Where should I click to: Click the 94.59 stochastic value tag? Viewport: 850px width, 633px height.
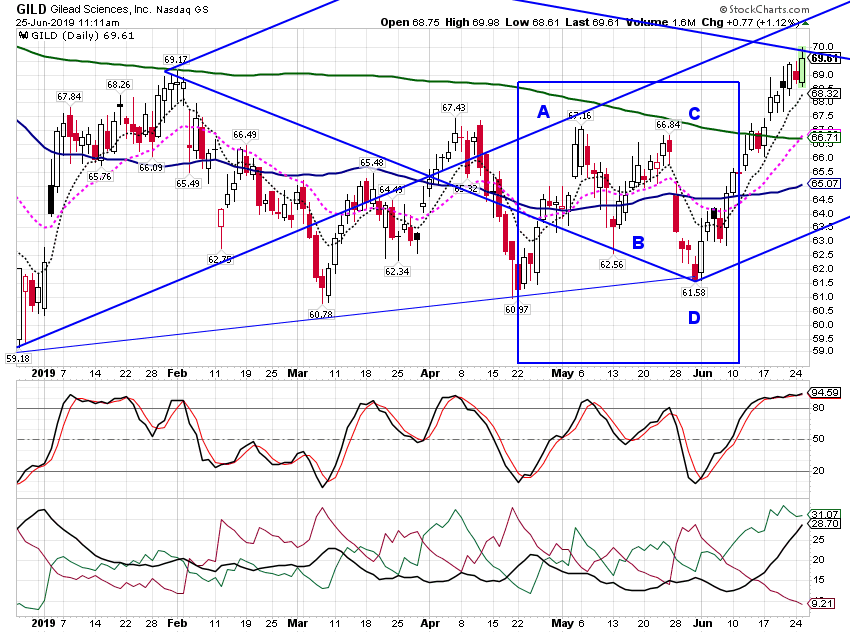pyautogui.click(x=825, y=392)
